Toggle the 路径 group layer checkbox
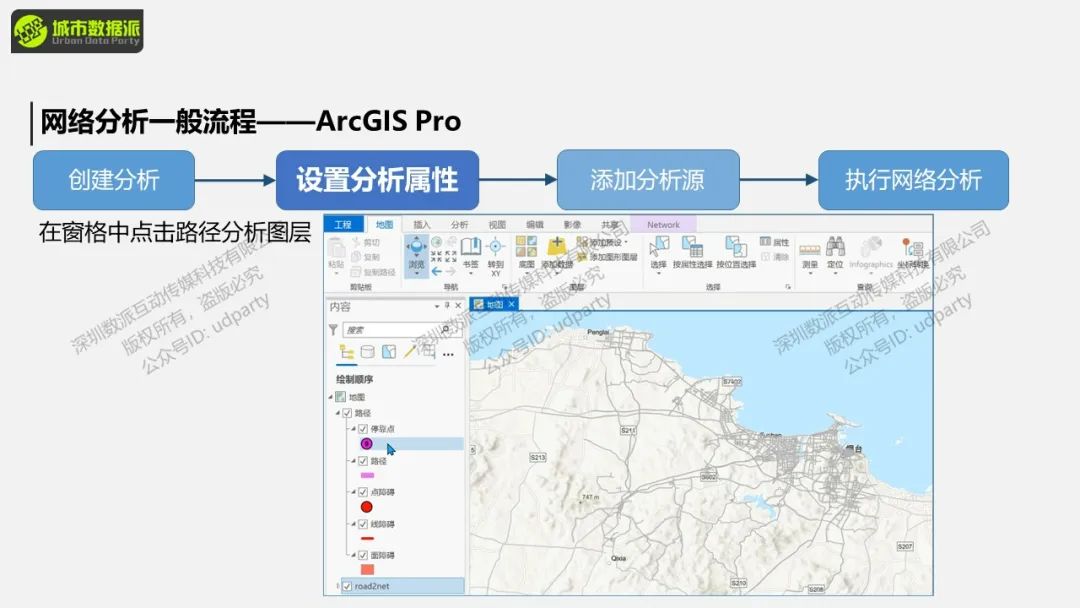 [347, 413]
